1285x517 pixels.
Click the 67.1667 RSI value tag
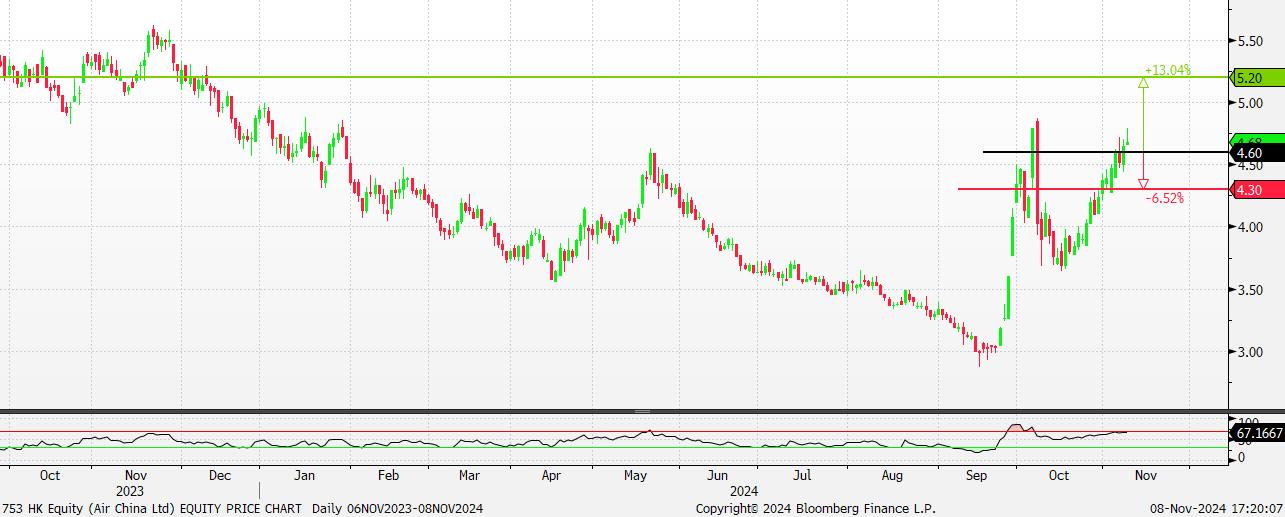(1256, 434)
